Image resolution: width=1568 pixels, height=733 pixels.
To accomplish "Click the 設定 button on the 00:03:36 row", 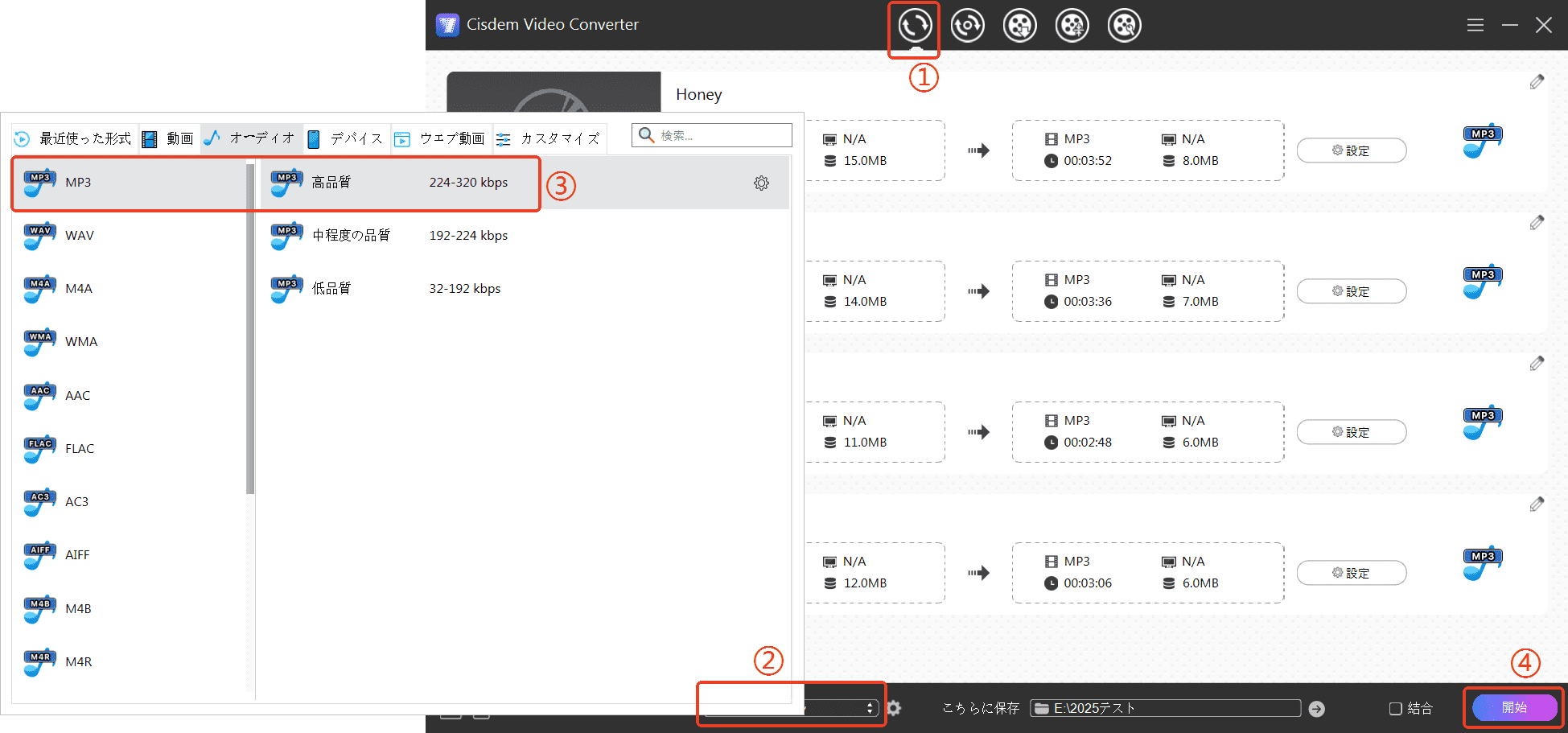I will pos(1352,291).
